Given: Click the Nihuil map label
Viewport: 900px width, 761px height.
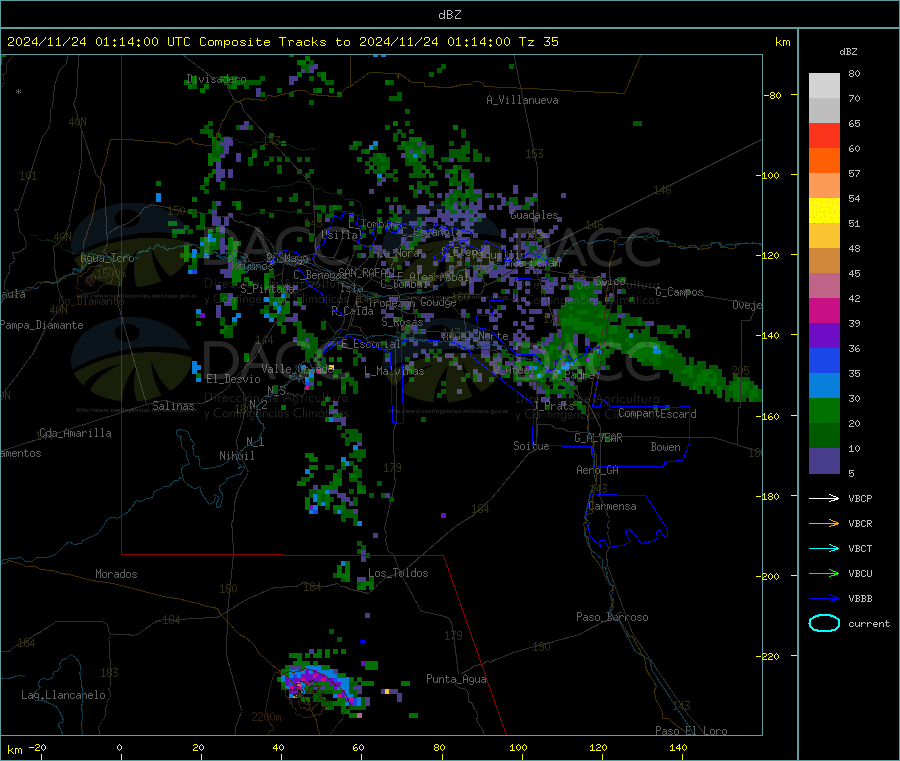Looking at the screenshot, I should [x=236, y=456].
